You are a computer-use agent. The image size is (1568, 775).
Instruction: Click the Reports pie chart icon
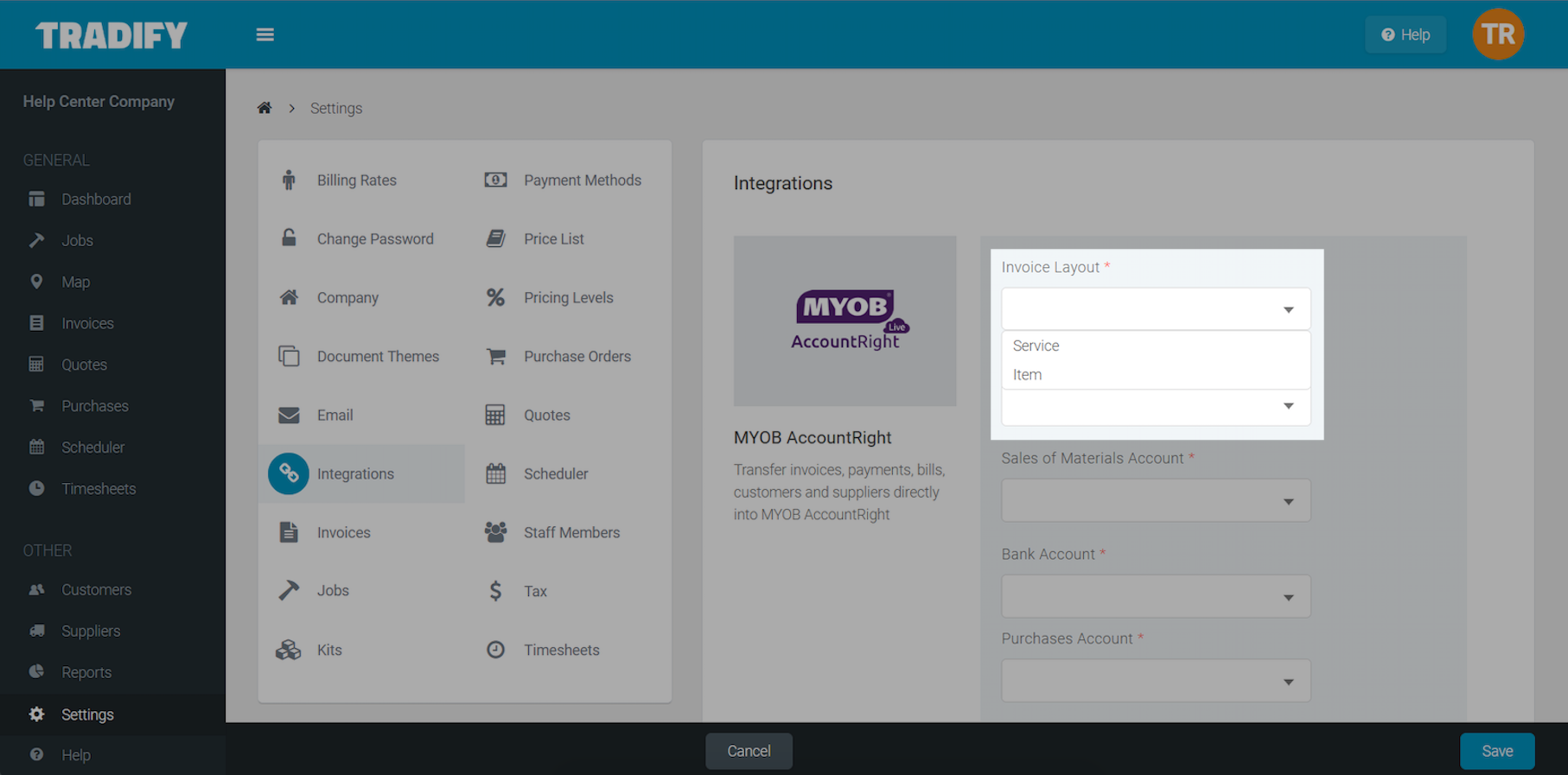[36, 672]
